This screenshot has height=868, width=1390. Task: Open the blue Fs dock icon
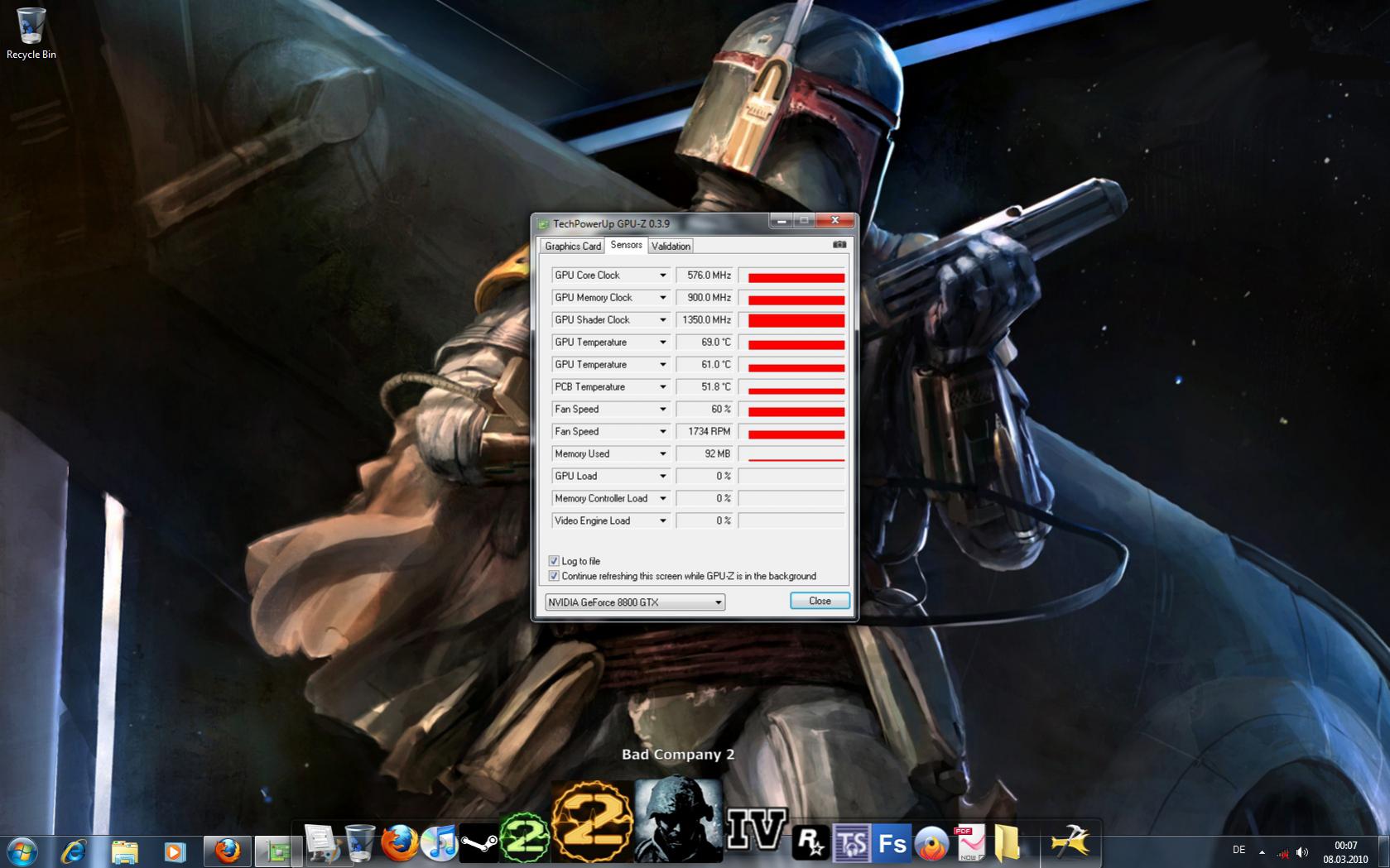[892, 843]
